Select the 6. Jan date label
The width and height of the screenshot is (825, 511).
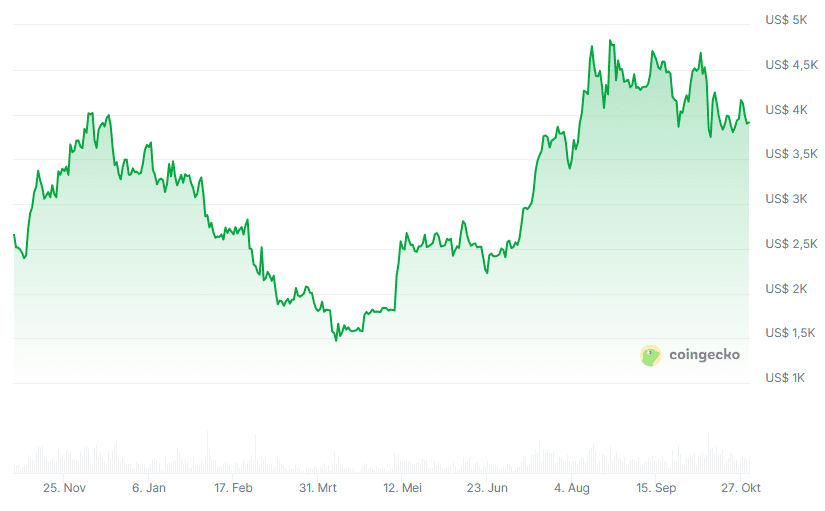pyautogui.click(x=149, y=488)
